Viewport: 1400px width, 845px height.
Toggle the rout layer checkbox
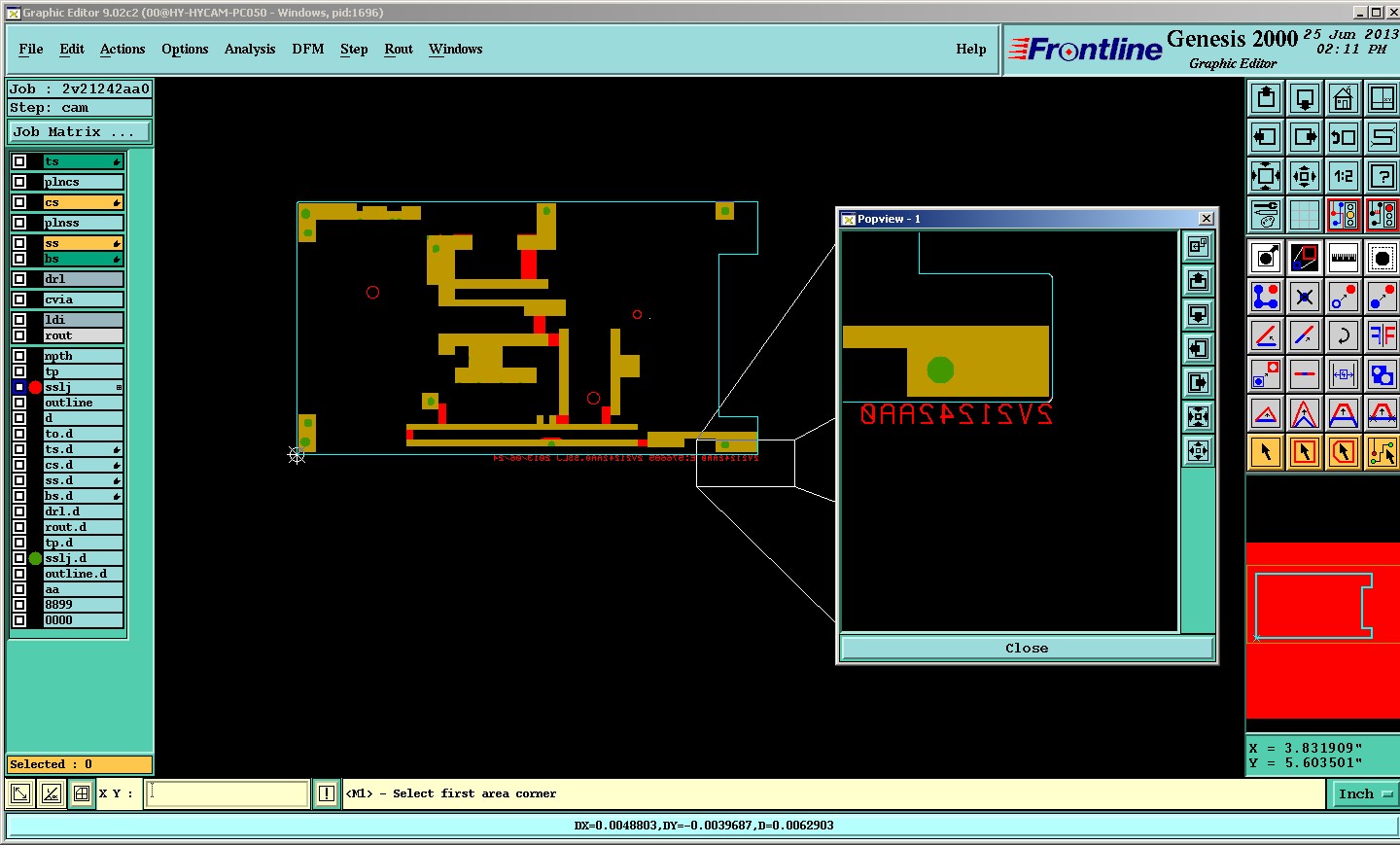tap(19, 335)
